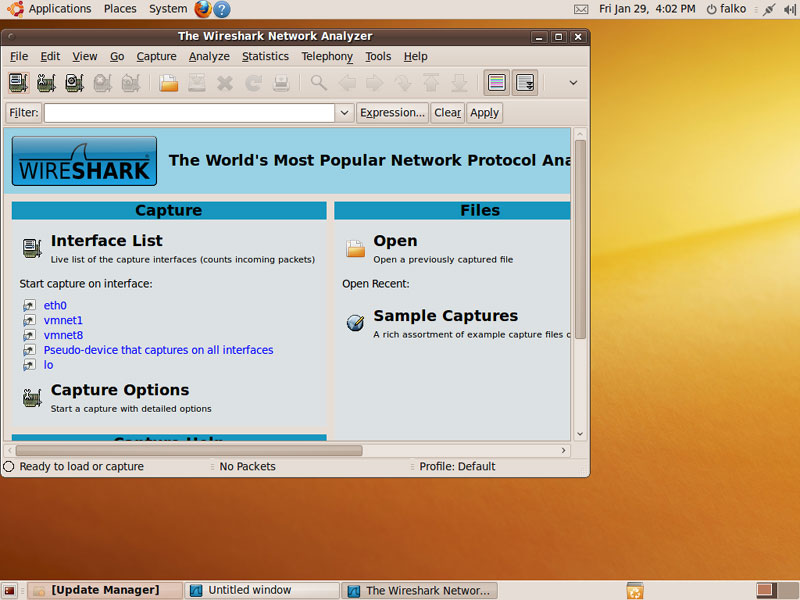The width and height of the screenshot is (800, 600).
Task: Click the start new capture toolbar icon
Action: point(74,83)
